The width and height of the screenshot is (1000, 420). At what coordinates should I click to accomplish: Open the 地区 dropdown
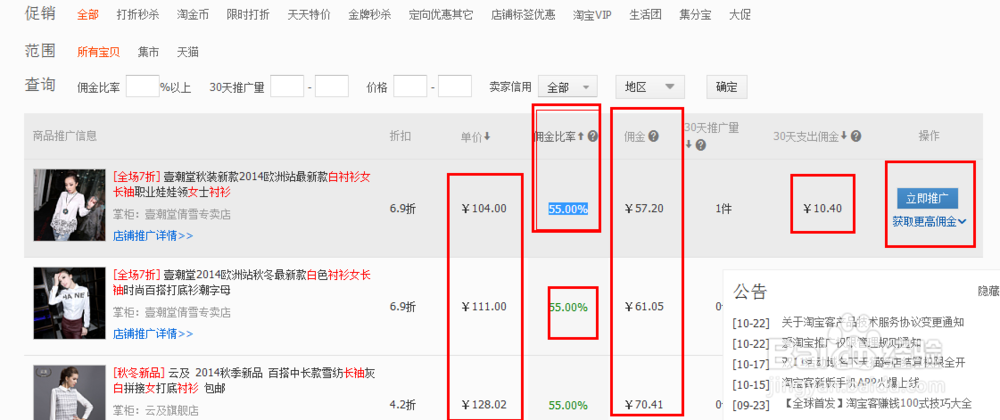650,87
